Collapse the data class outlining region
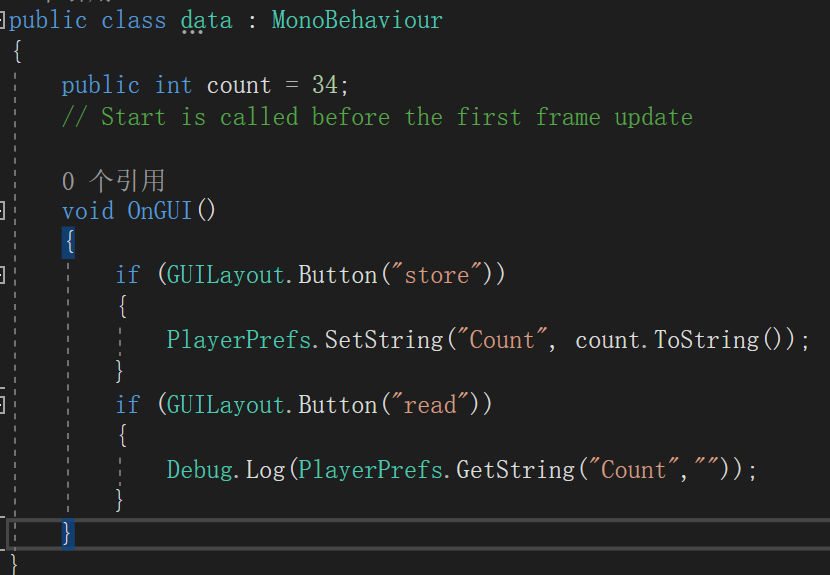The height and width of the screenshot is (575, 830). (x=2, y=21)
